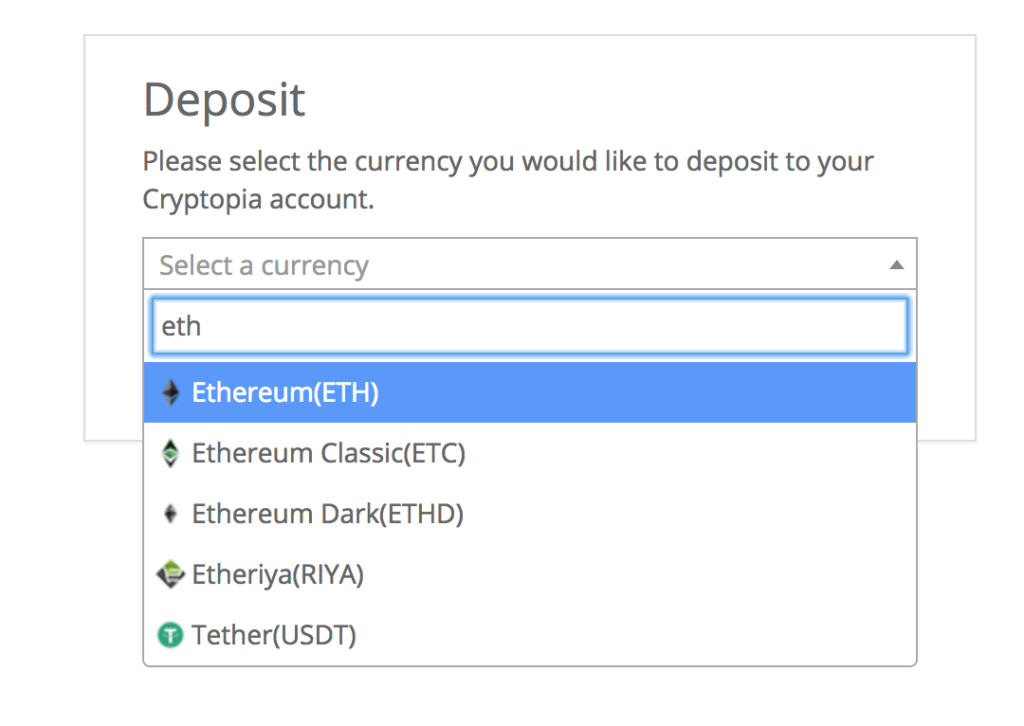
Task: Click the words 'Cryptopia account.' in the description
Action: (259, 199)
